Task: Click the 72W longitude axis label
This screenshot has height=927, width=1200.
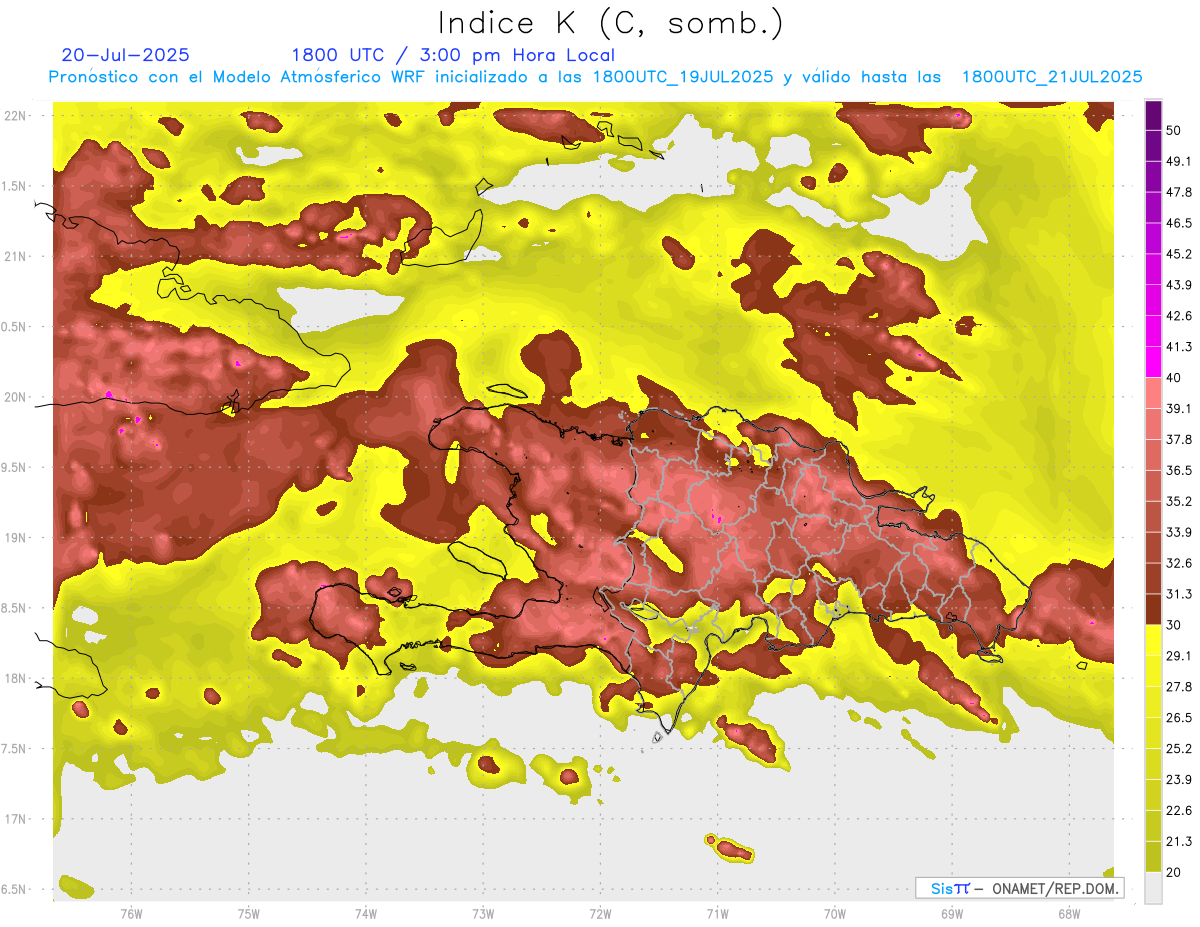Action: click(600, 913)
